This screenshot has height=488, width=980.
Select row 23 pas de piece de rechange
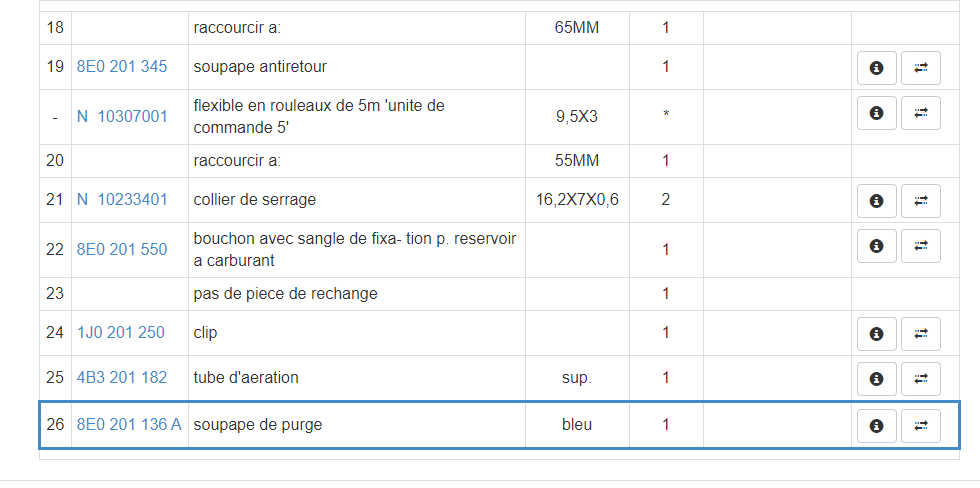[285, 294]
